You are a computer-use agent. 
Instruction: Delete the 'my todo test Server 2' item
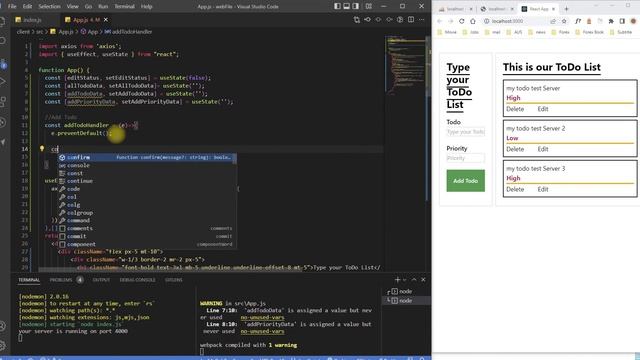pos(515,149)
